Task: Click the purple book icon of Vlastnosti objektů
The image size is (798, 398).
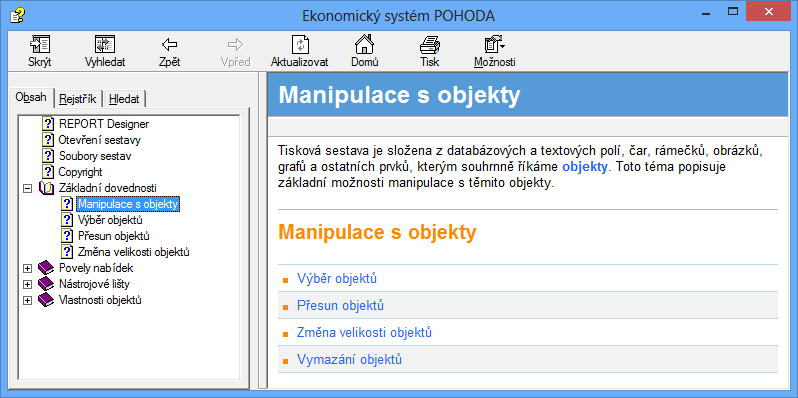Action: pyautogui.click(x=46, y=300)
